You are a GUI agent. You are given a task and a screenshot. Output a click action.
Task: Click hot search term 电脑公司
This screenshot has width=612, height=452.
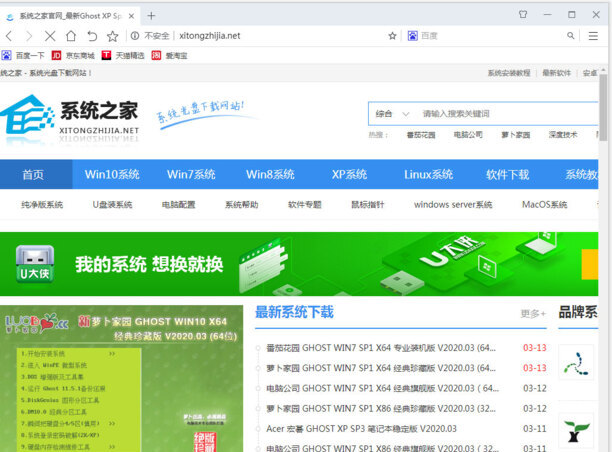coord(468,135)
